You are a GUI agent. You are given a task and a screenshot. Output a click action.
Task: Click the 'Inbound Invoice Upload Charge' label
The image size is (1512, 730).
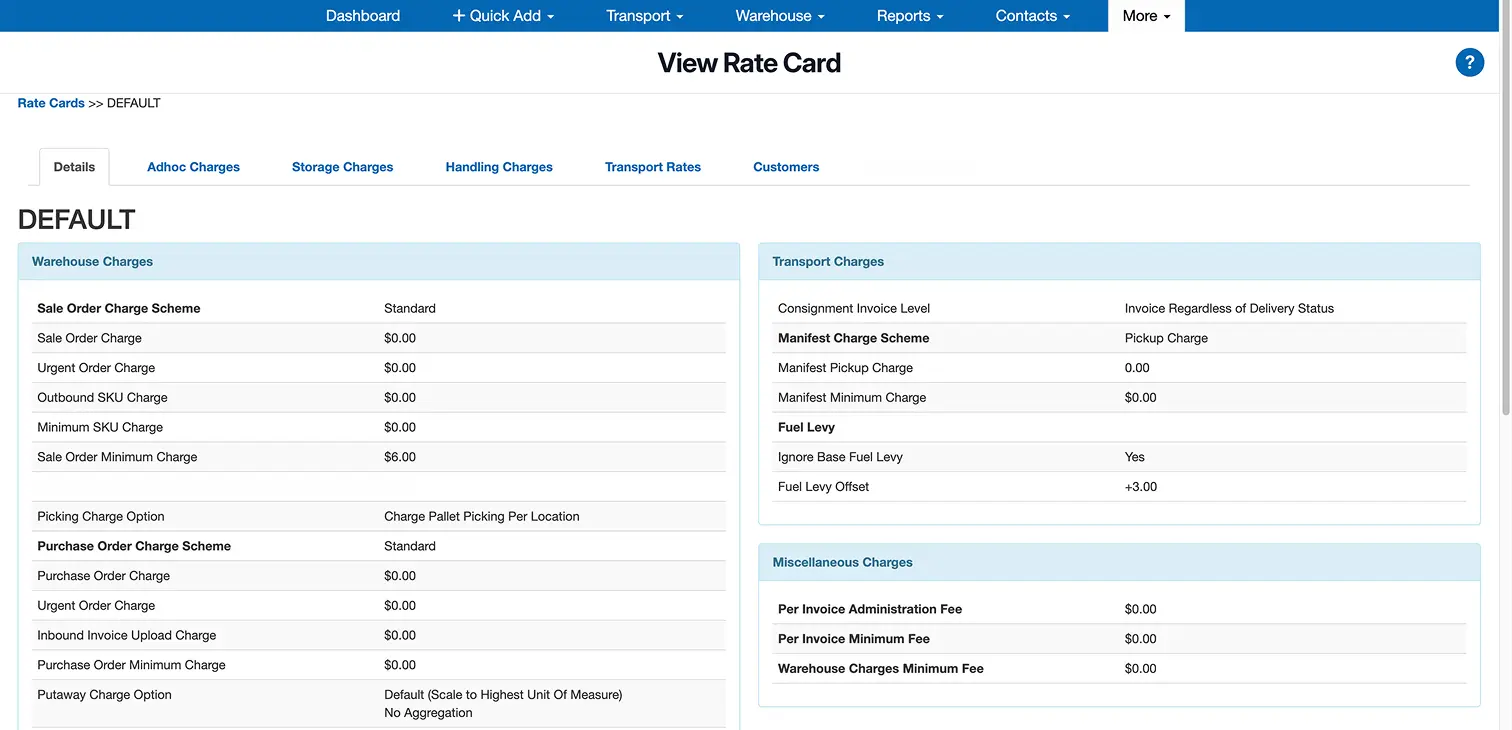tap(126, 636)
